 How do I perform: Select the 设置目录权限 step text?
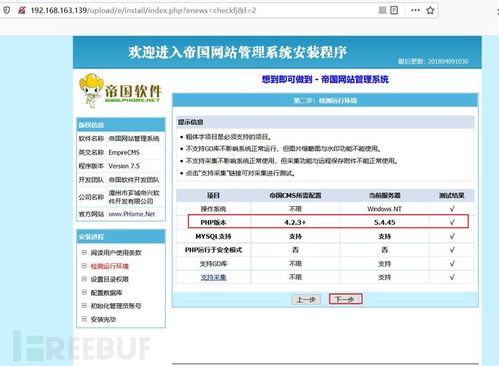point(110,279)
